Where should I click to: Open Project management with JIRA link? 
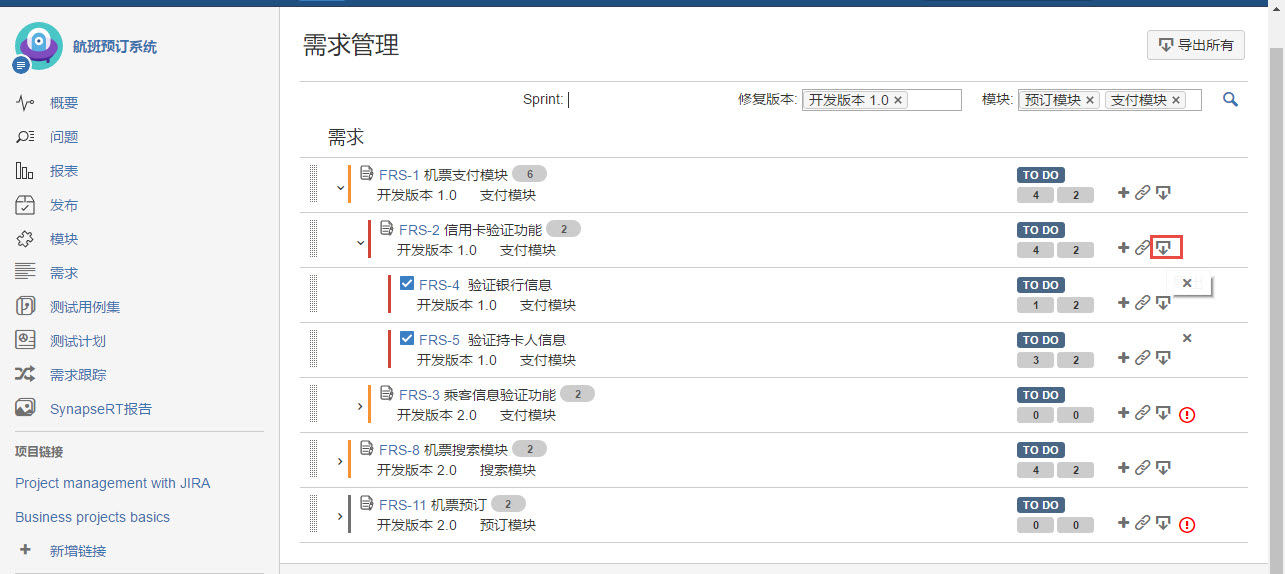(x=113, y=483)
